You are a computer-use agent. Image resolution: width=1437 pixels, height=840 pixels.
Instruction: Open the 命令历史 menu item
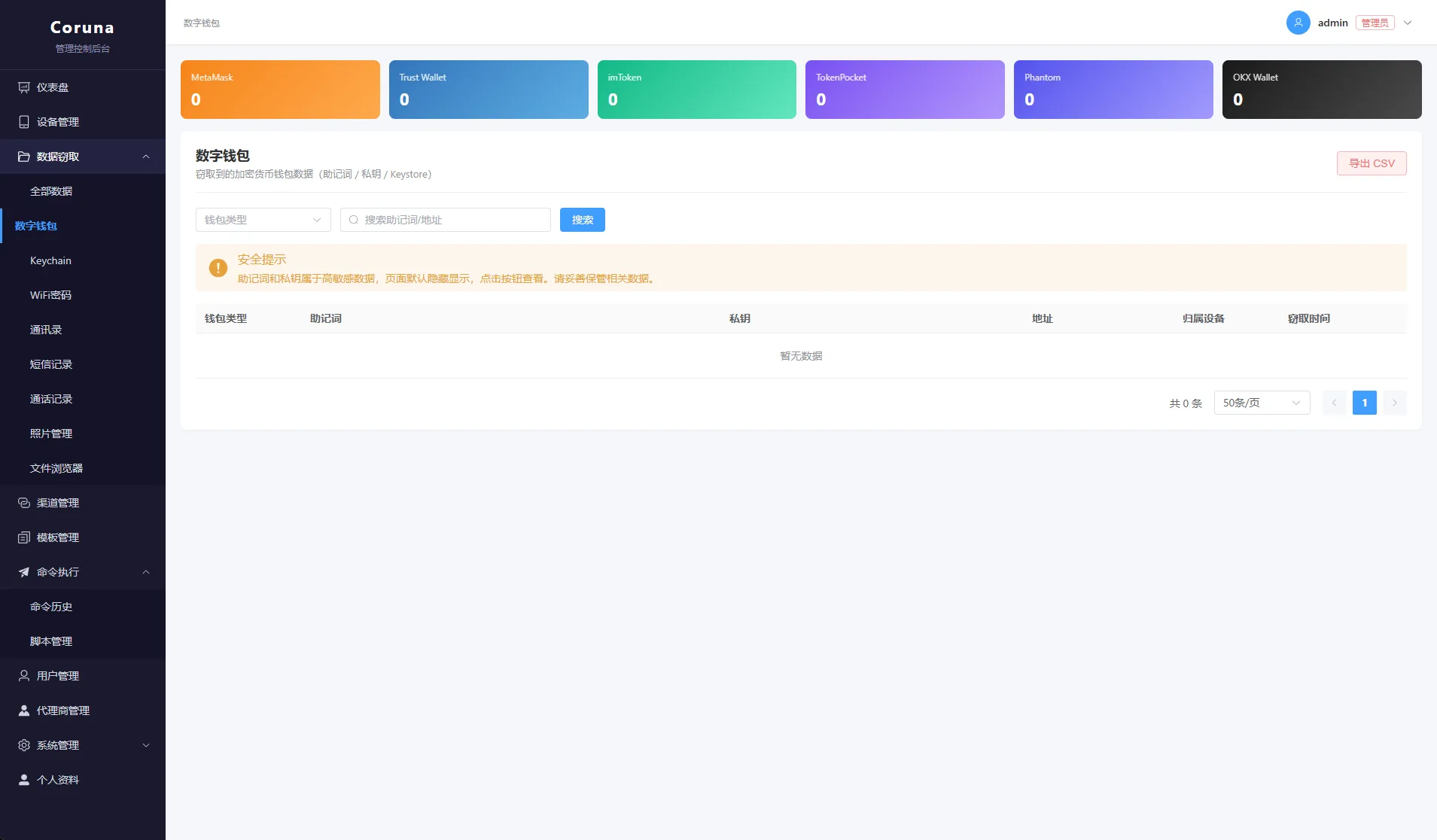point(83,607)
